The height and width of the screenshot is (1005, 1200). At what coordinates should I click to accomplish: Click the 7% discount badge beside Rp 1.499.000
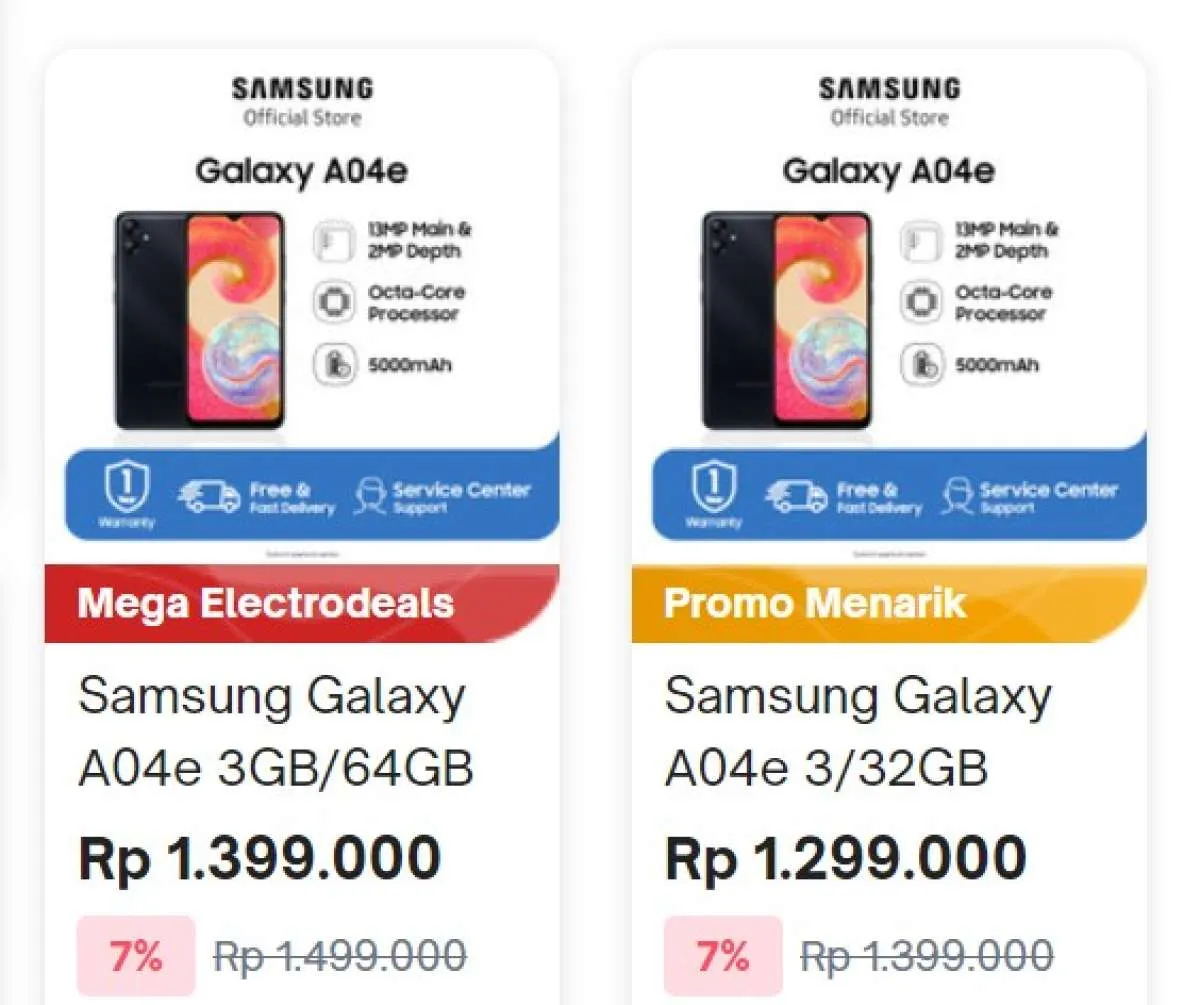[x=136, y=957]
